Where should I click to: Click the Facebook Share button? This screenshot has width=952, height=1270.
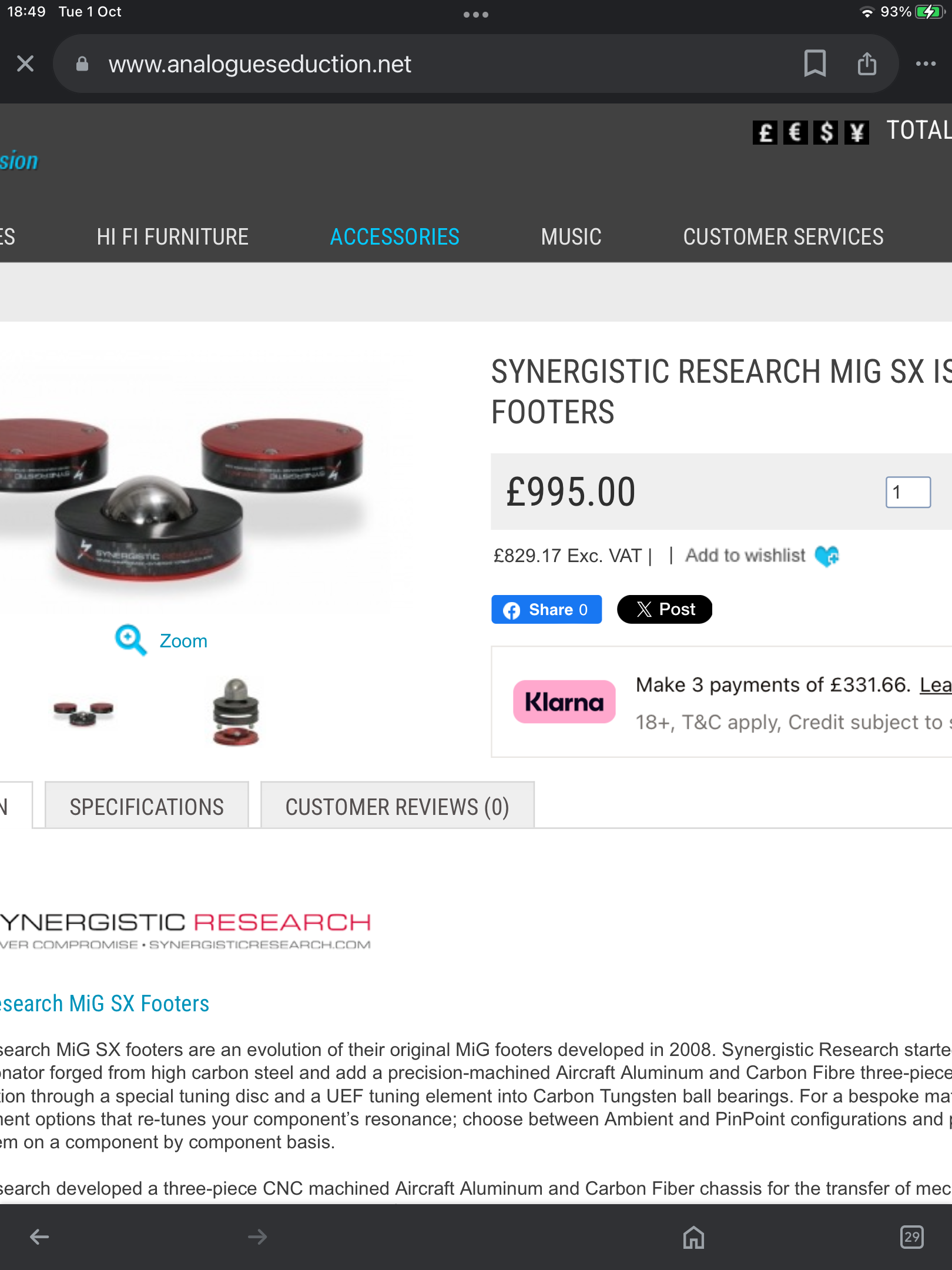(547, 609)
